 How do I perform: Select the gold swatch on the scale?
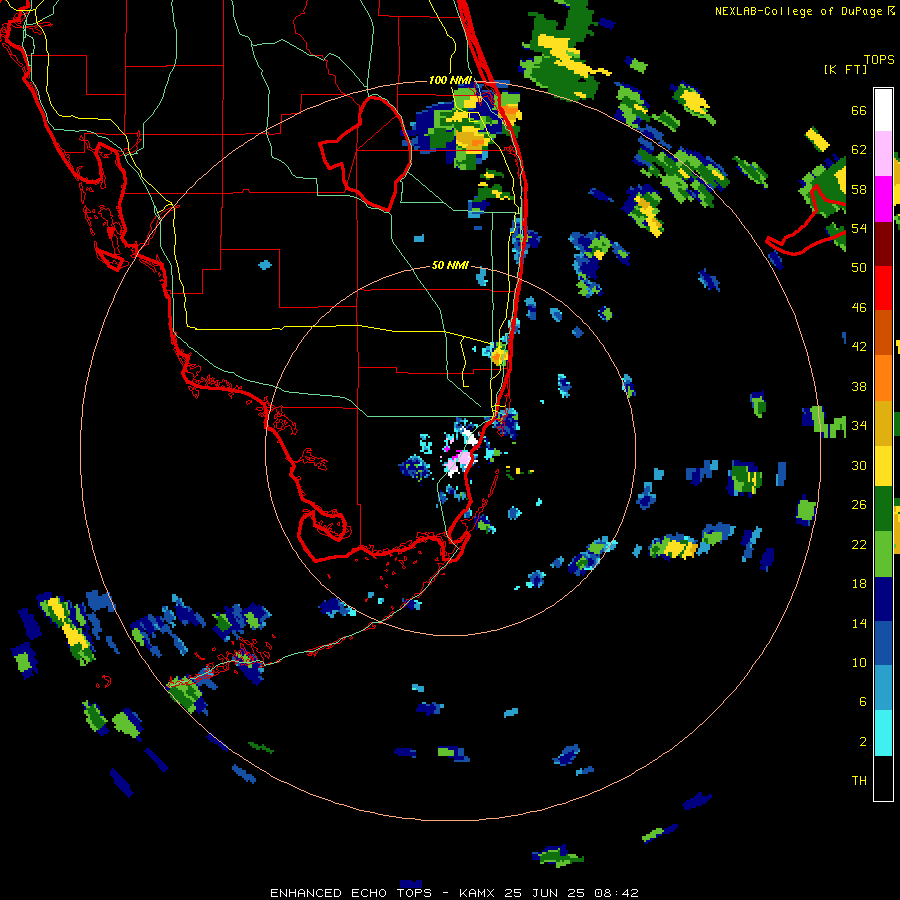pyautogui.click(x=883, y=422)
